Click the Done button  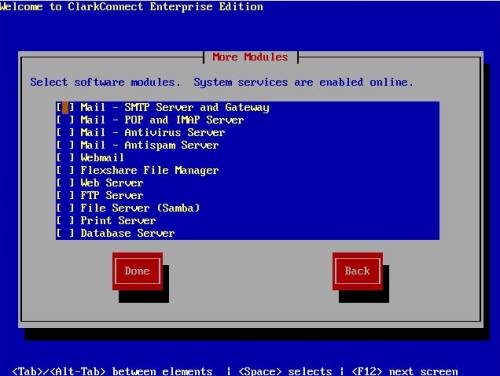137,271
